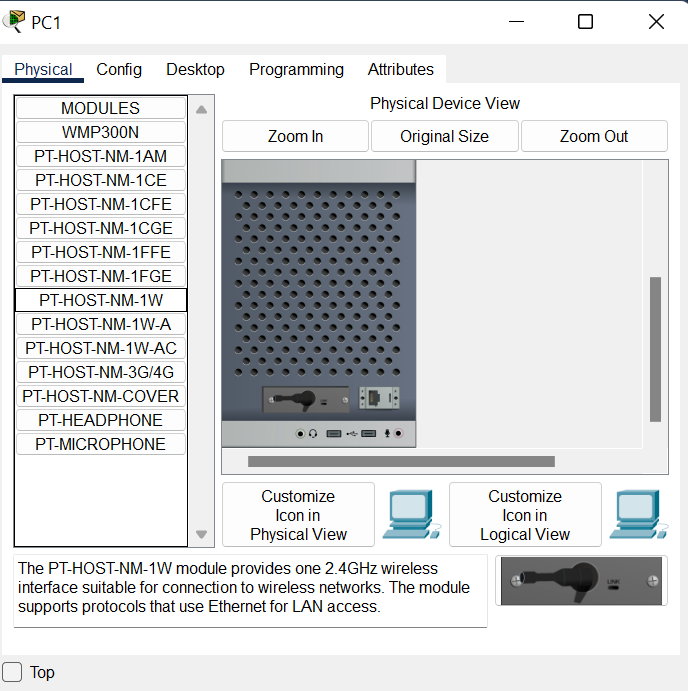Image resolution: width=688 pixels, height=691 pixels.
Task: Select the PT-HOST-NM-1AM module
Action: click(100, 156)
